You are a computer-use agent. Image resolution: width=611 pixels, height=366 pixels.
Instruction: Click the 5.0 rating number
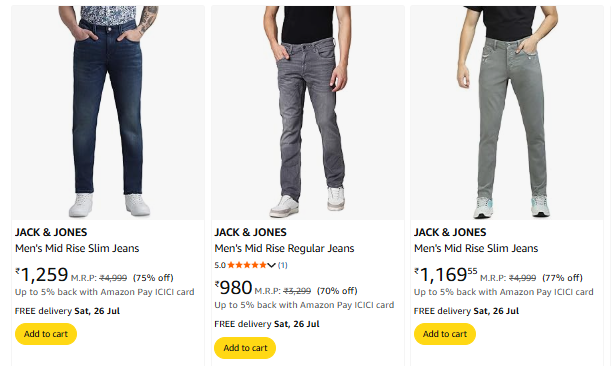220,265
